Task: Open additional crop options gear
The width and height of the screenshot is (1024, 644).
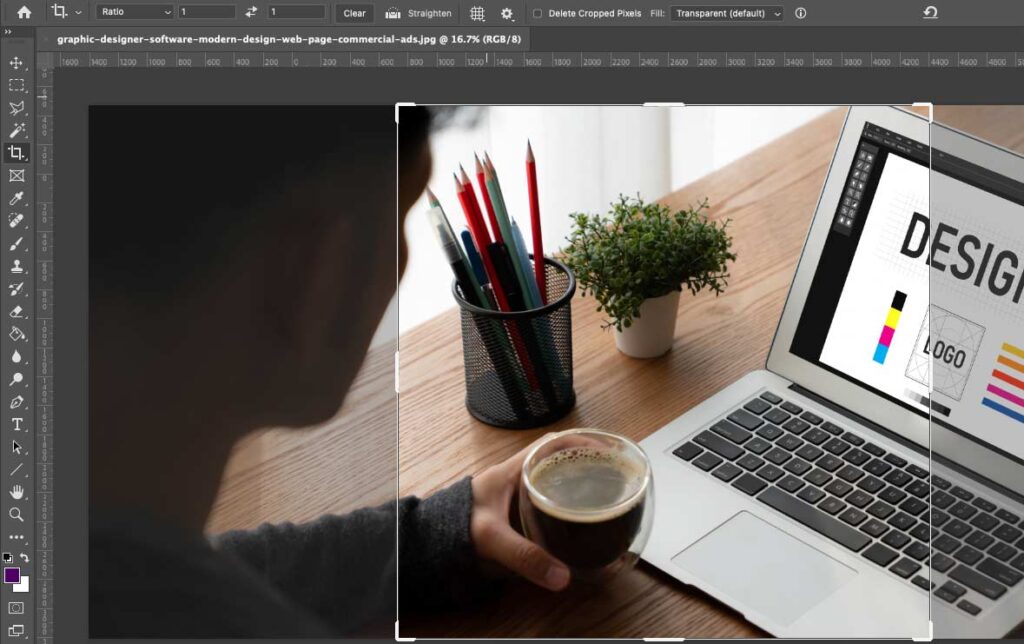Action: coord(507,13)
